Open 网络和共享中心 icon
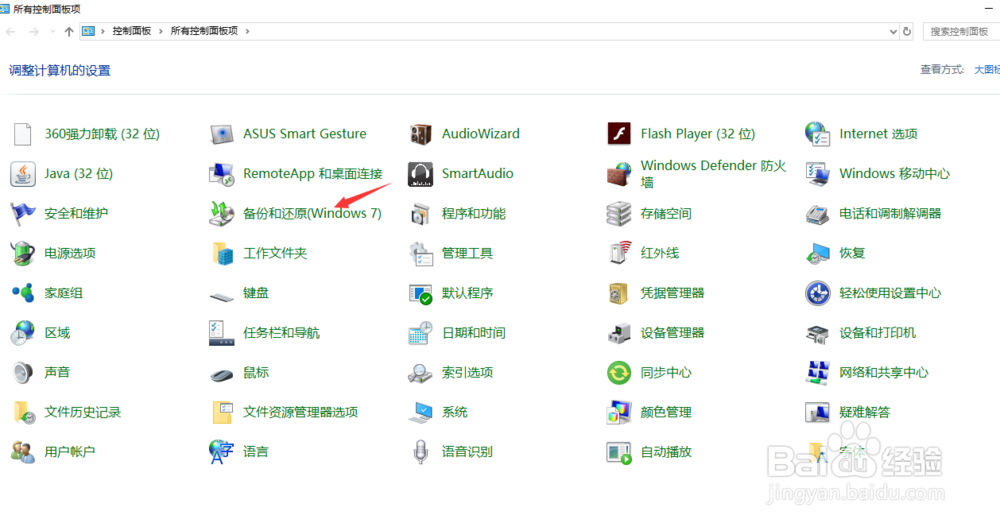Screen dimensions: 1000x527 click(x=818, y=373)
